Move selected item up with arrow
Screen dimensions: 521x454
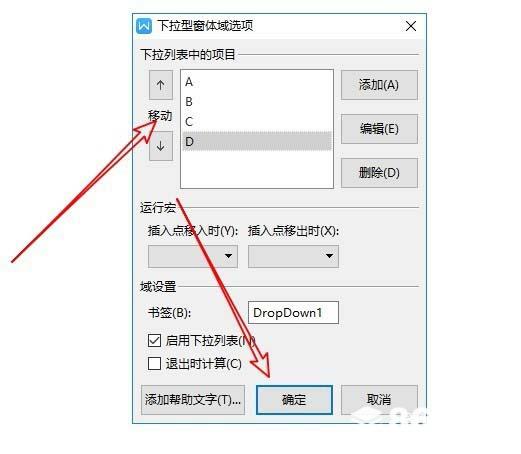tap(161, 85)
